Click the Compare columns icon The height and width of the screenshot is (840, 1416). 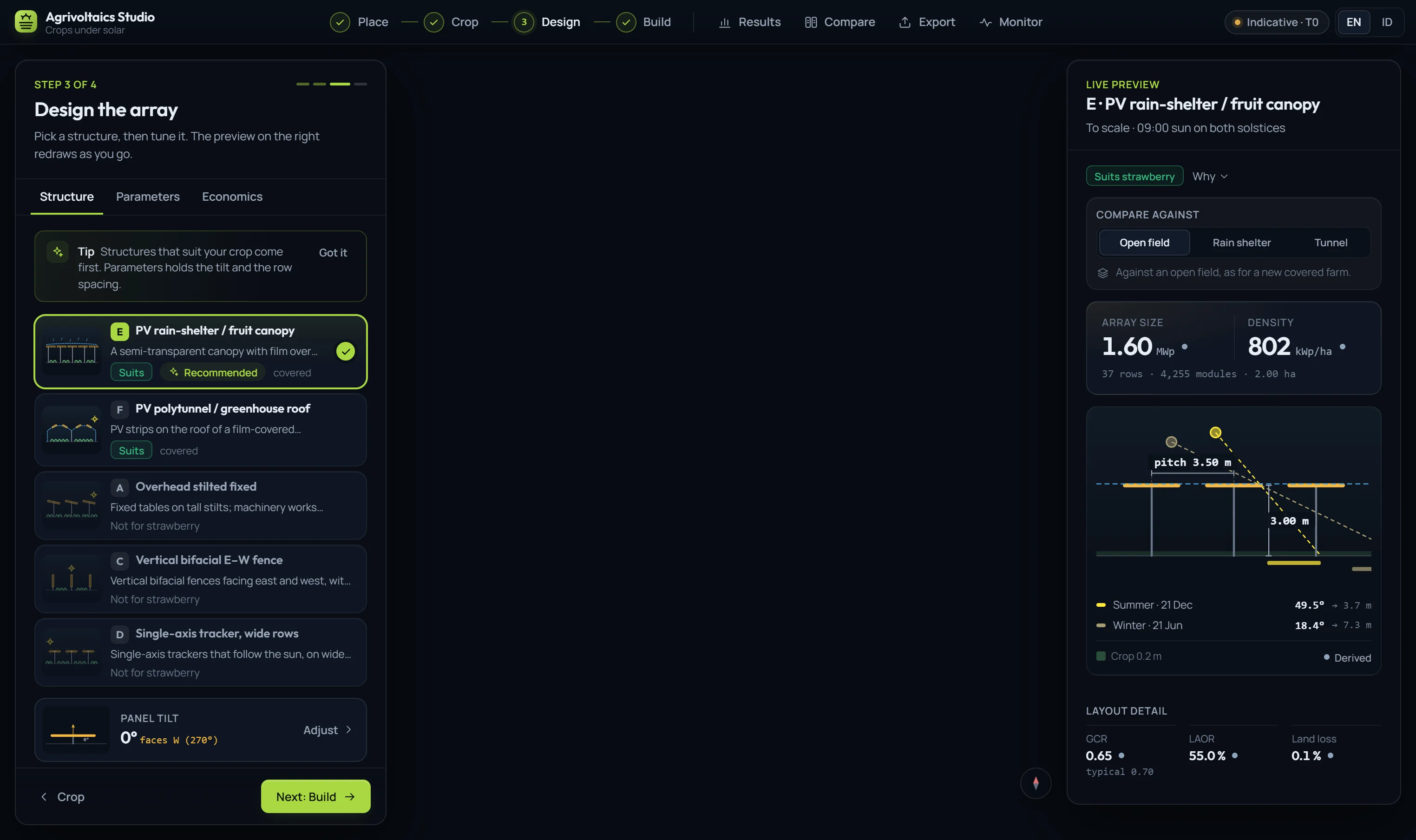tap(810, 22)
